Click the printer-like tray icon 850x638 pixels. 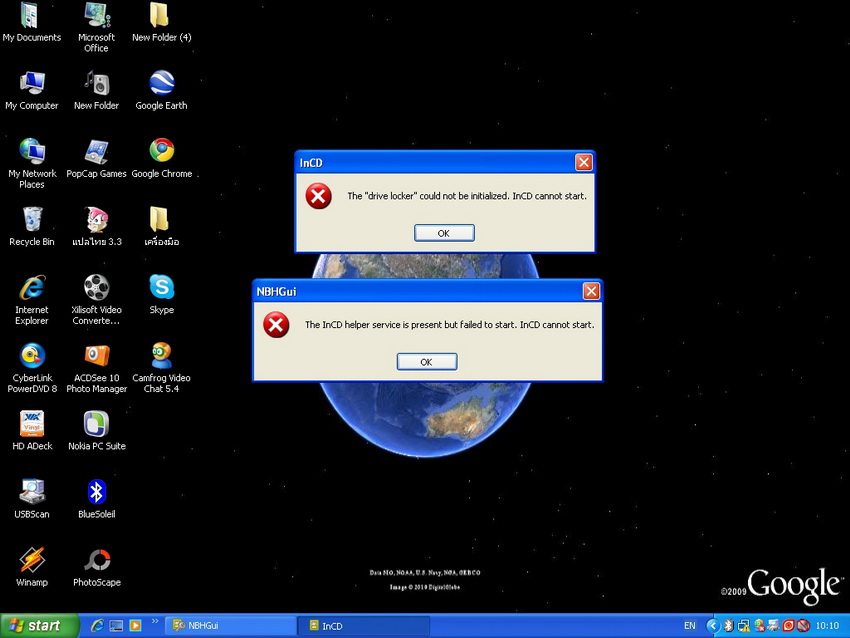pyautogui.click(x=774, y=626)
